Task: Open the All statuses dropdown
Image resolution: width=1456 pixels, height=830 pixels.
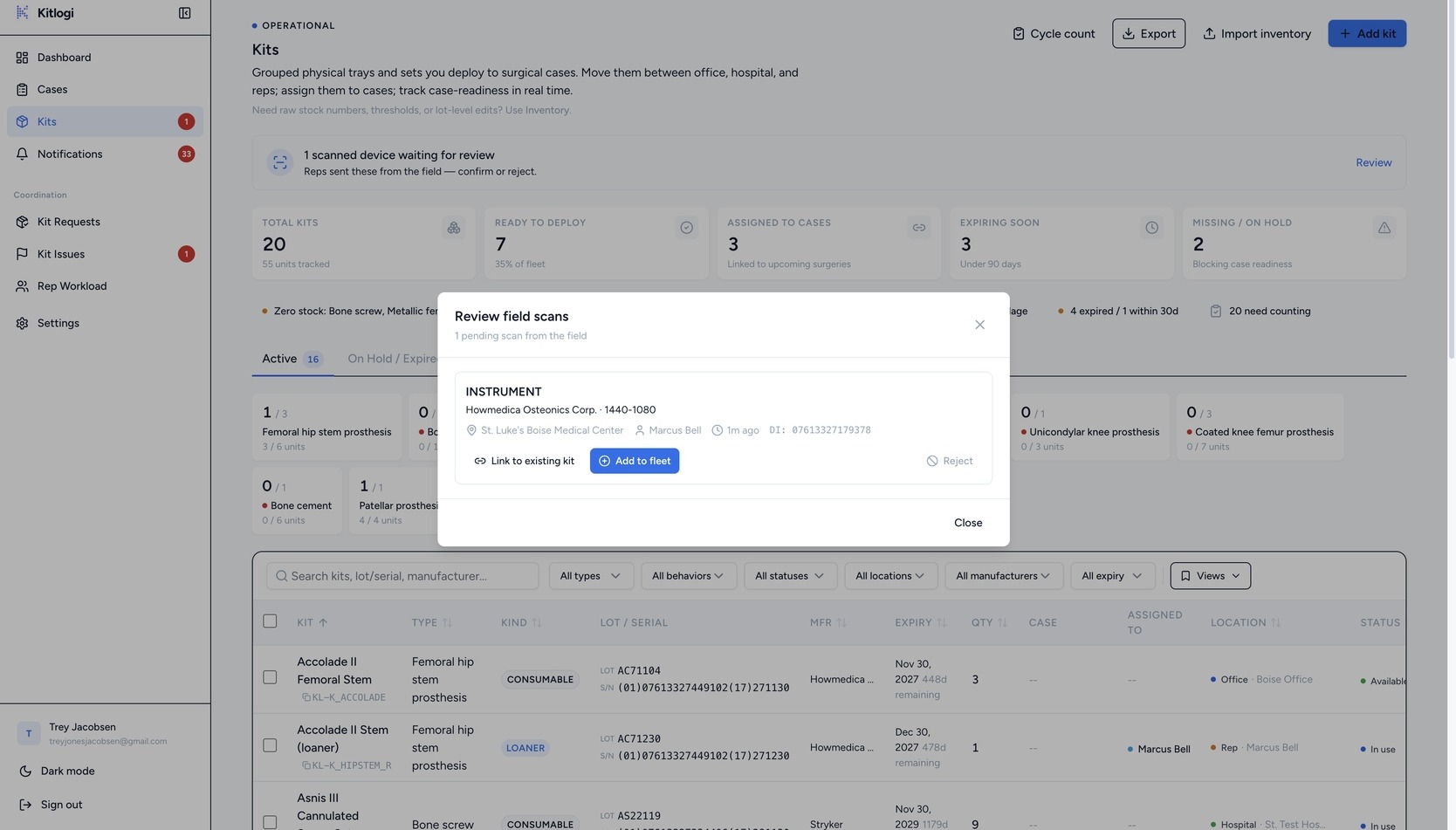Action: [x=790, y=576]
